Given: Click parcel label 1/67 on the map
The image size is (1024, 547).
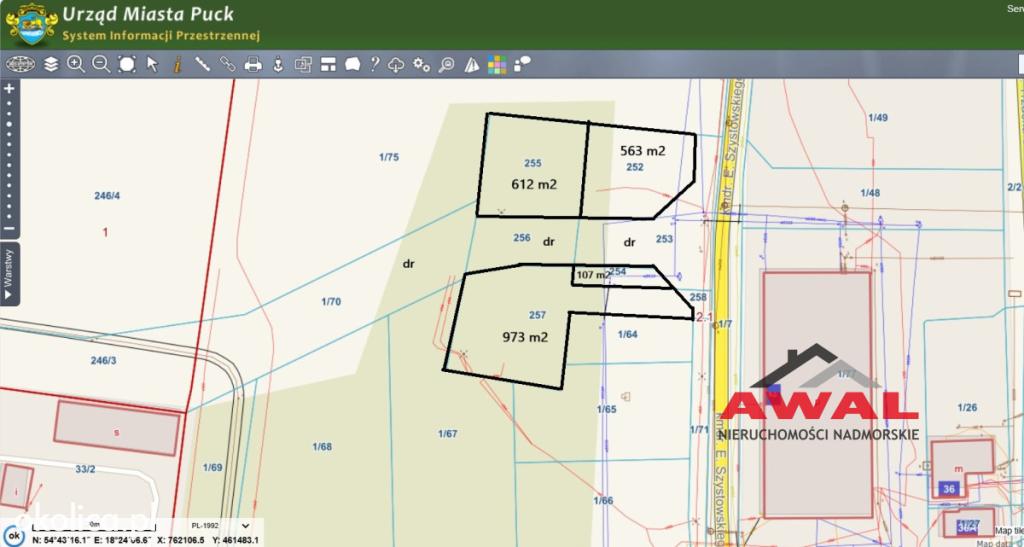Looking at the screenshot, I should pyautogui.click(x=447, y=433).
